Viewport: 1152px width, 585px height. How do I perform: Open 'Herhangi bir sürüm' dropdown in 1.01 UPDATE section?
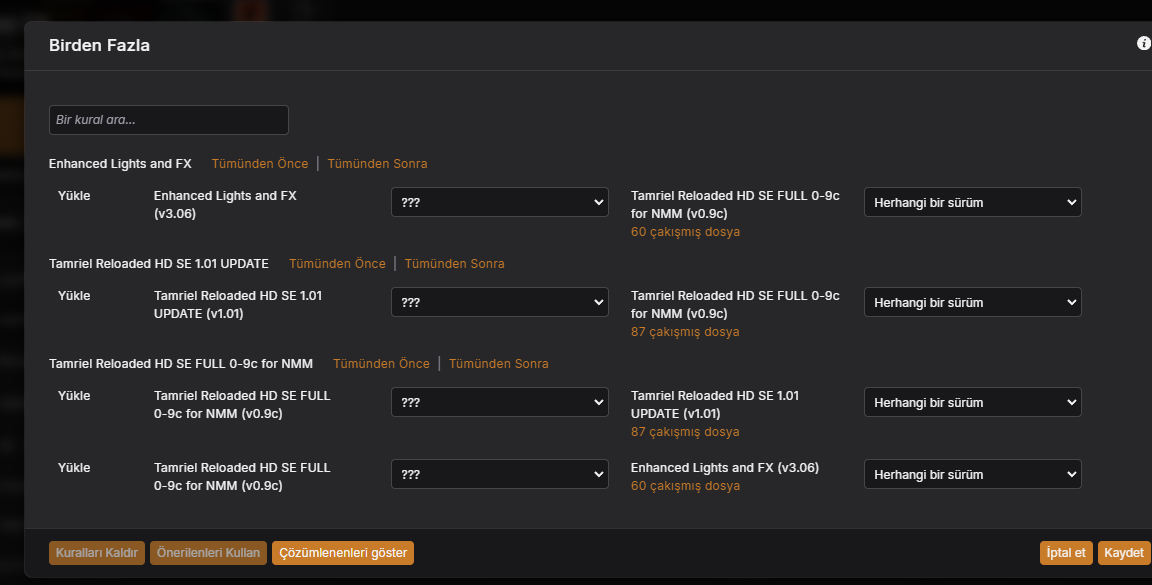[x=973, y=302]
